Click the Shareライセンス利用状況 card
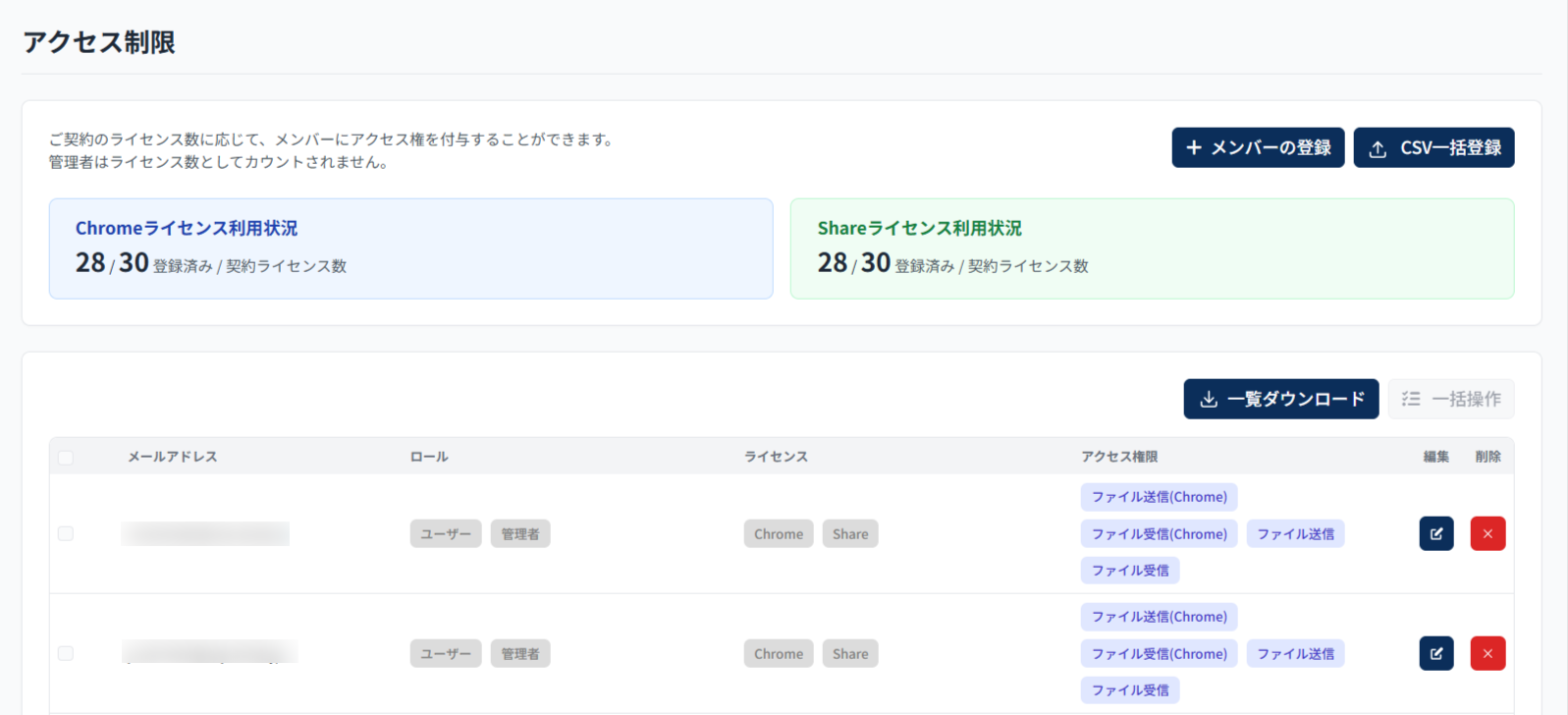The height and width of the screenshot is (715, 1568). pyautogui.click(x=1151, y=248)
